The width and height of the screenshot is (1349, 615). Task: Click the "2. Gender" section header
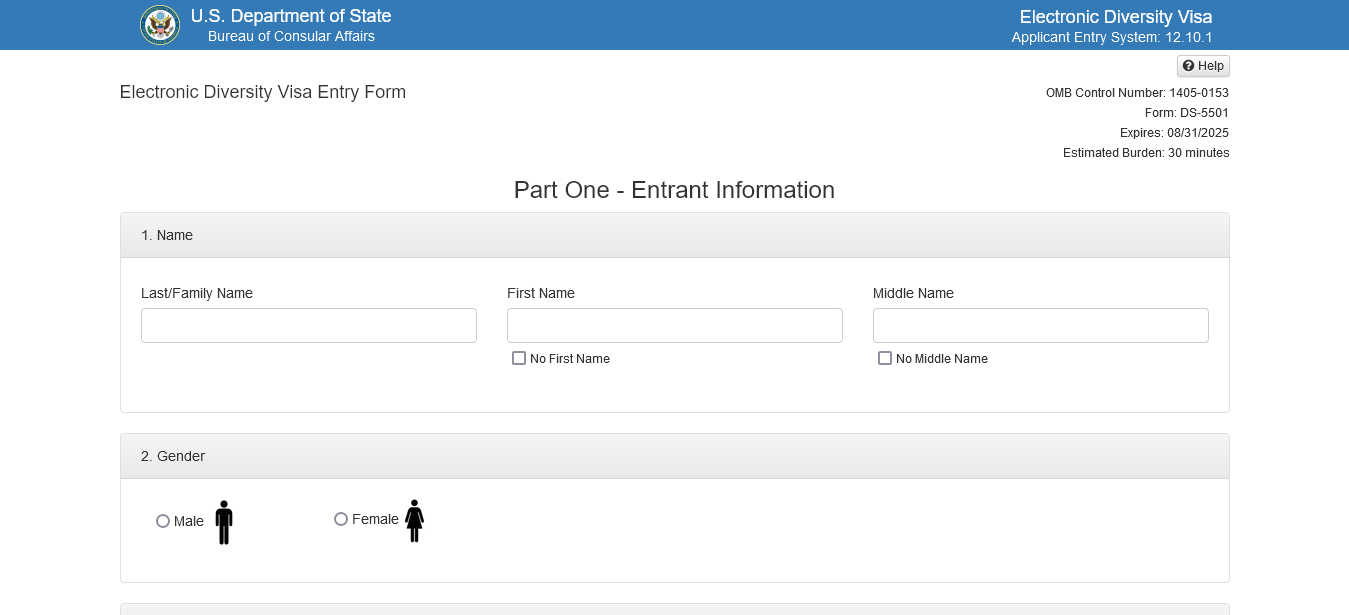173,456
